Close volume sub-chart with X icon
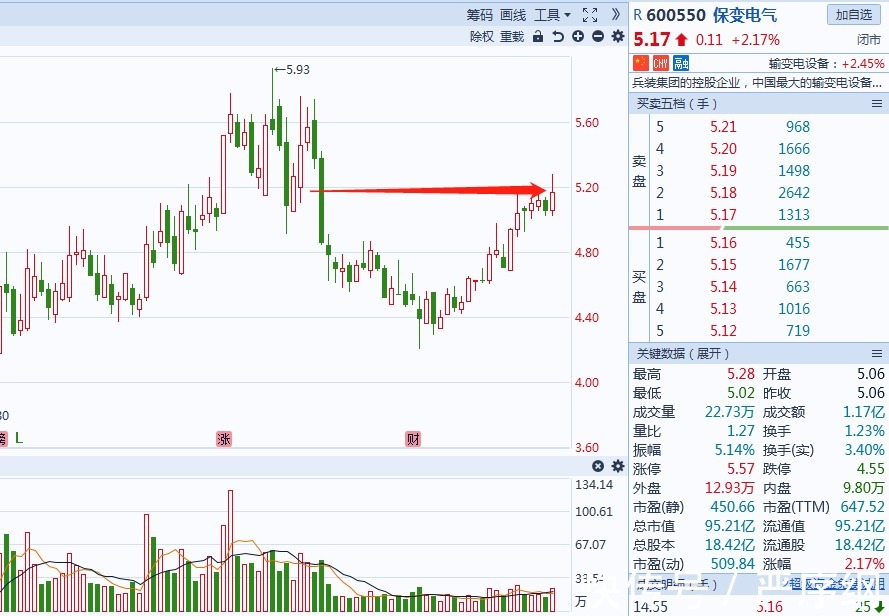The height and width of the screenshot is (616, 889). tap(598, 466)
